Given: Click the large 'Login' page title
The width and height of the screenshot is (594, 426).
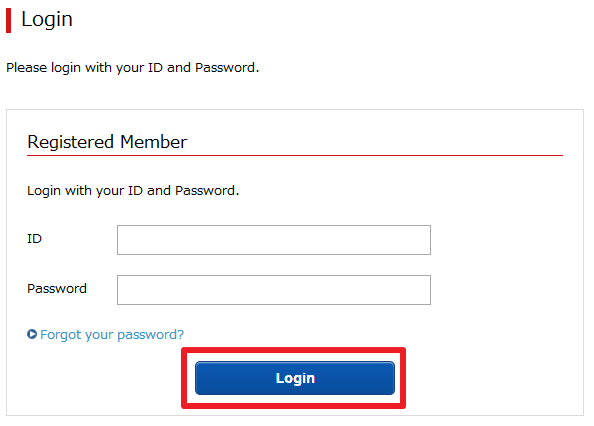Looking at the screenshot, I should tap(47, 20).
